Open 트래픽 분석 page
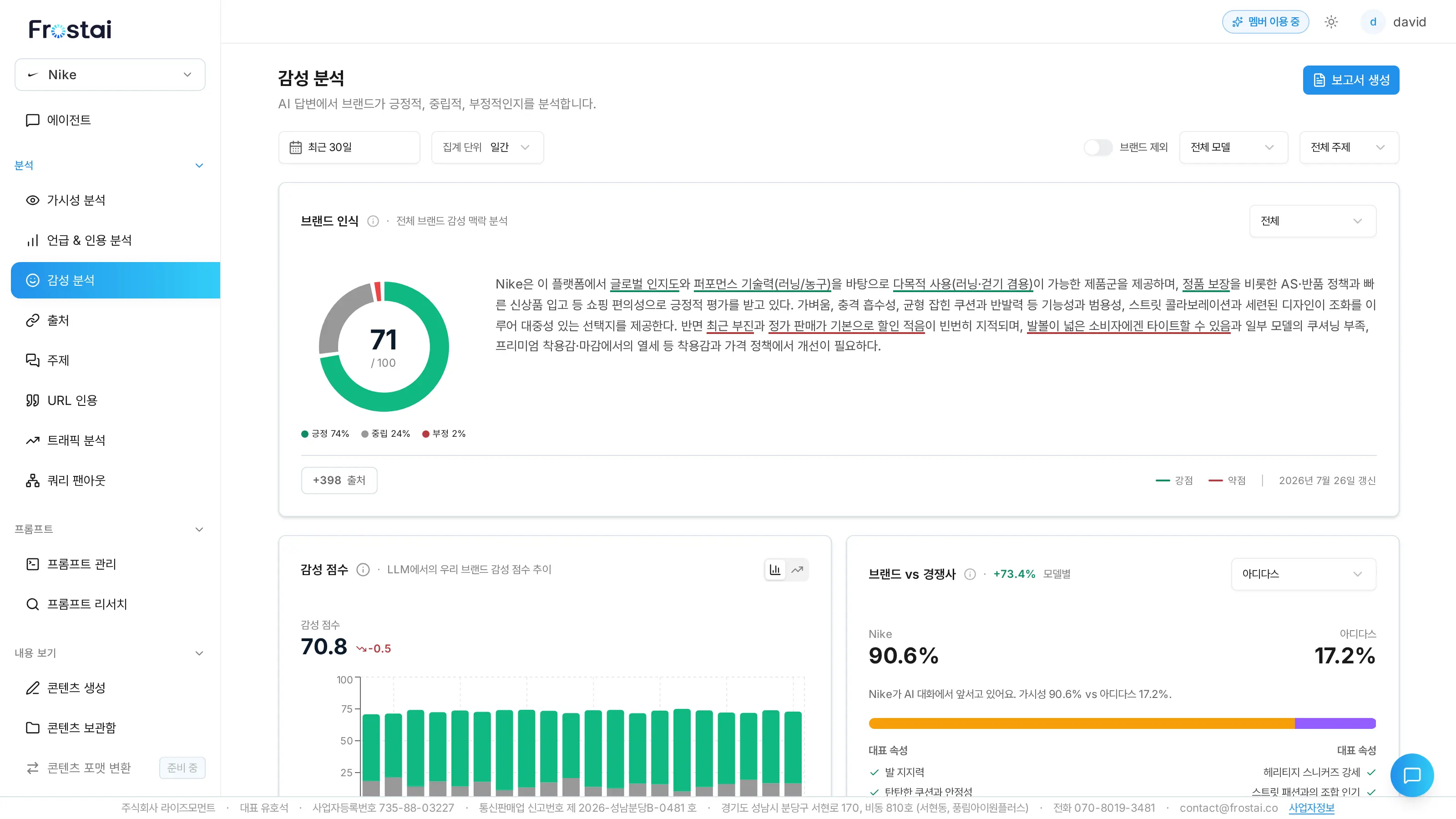Image resolution: width=1456 pixels, height=819 pixels. (x=110, y=441)
